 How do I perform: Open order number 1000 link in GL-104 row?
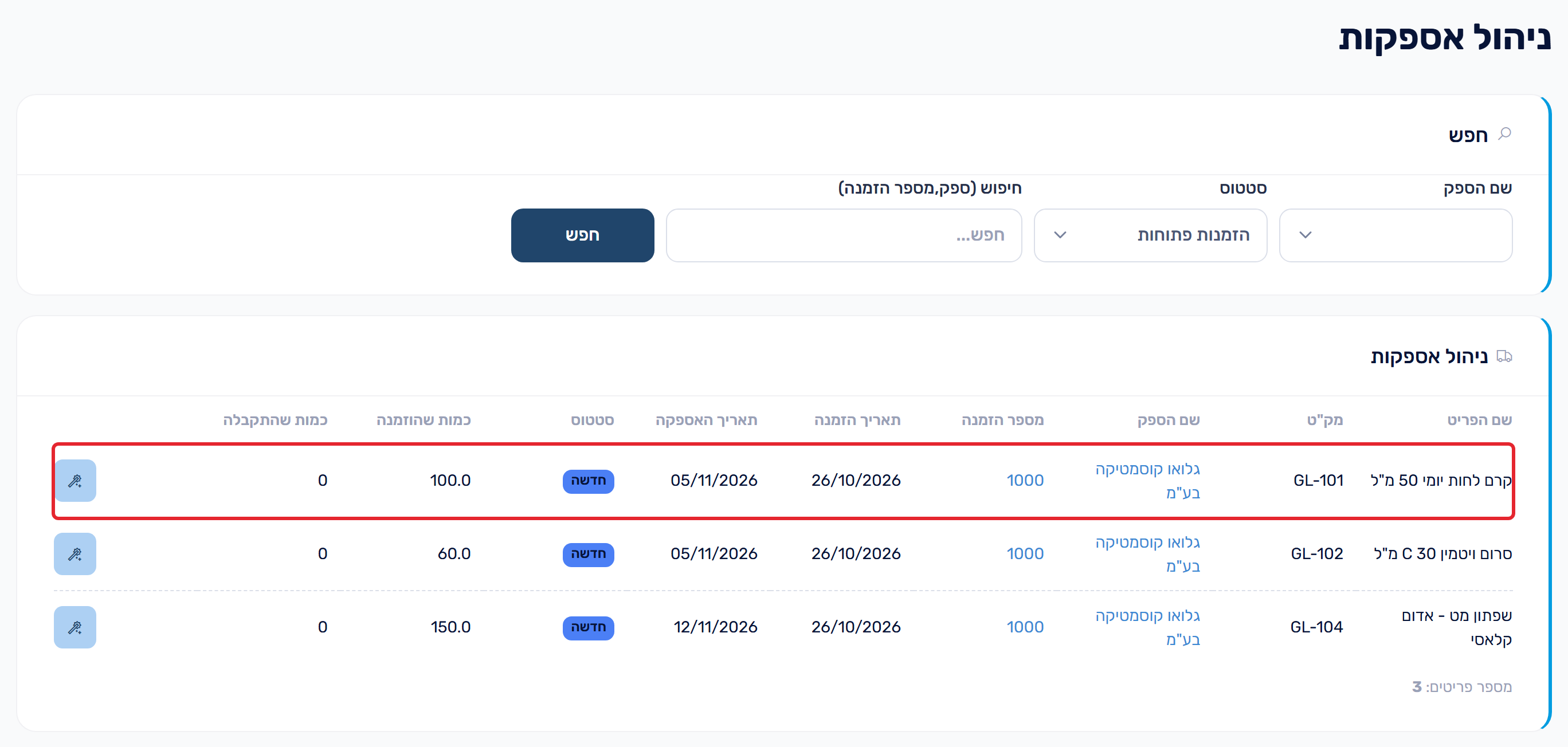coord(1025,627)
